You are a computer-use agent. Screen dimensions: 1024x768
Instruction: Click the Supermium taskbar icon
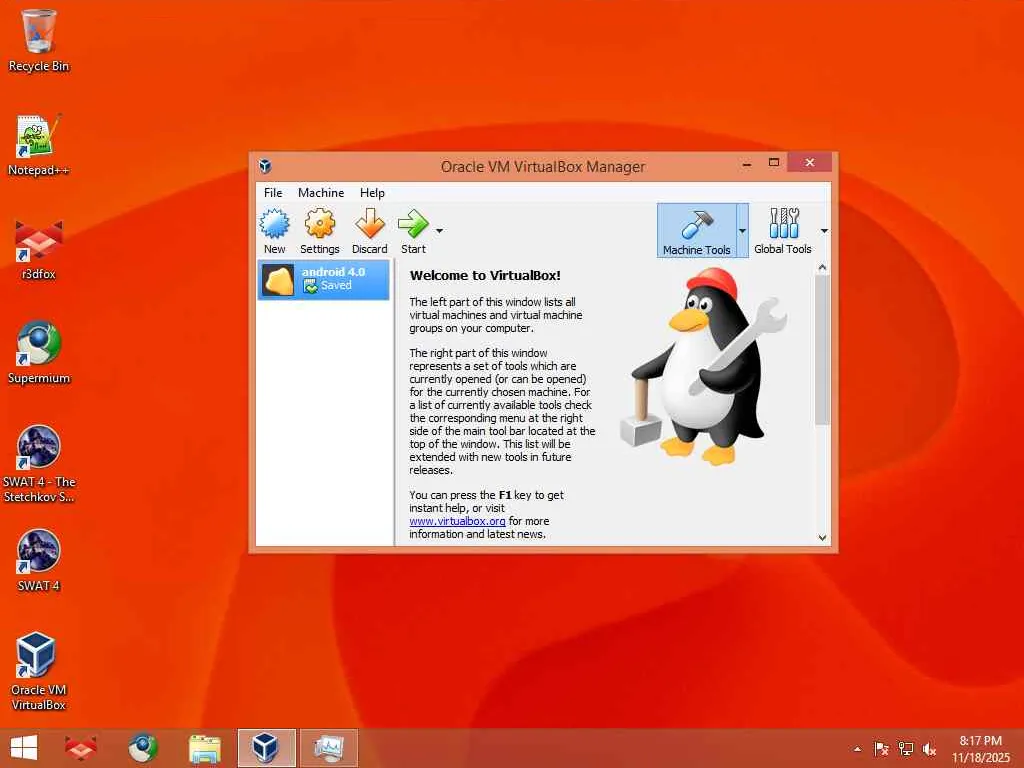tap(142, 748)
